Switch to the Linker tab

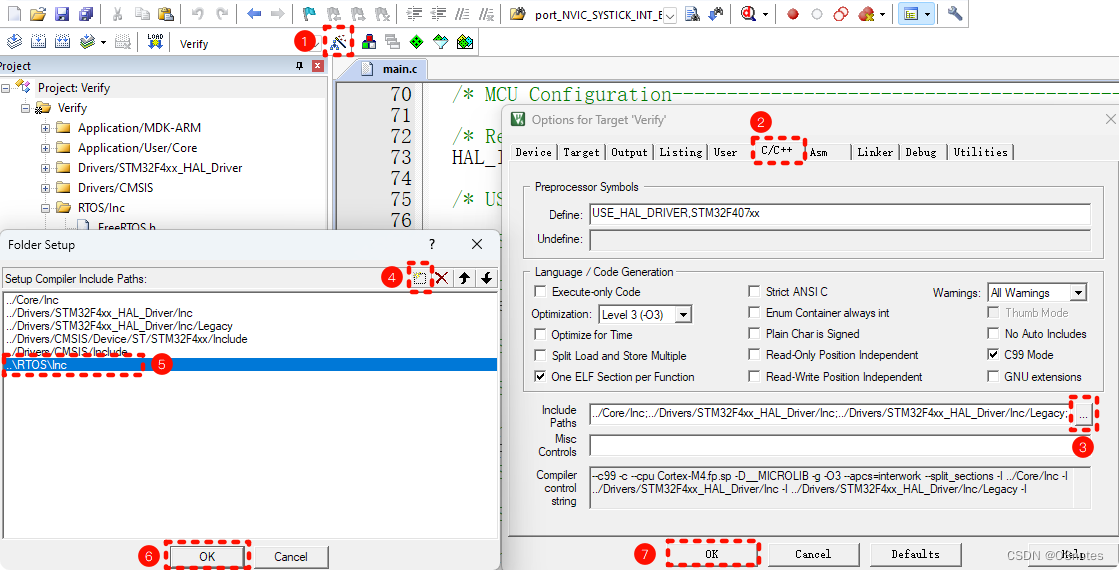point(874,152)
